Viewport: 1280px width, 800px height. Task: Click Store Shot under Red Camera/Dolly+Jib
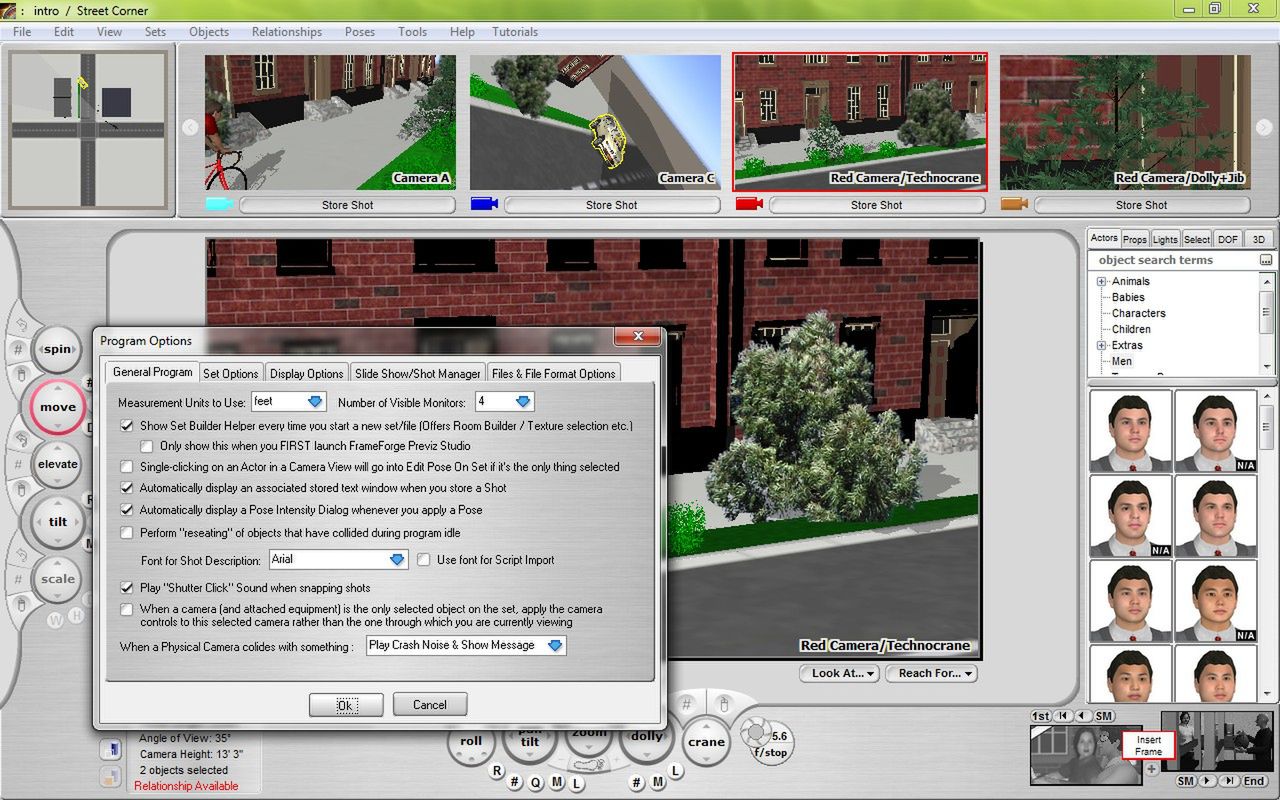(1142, 204)
